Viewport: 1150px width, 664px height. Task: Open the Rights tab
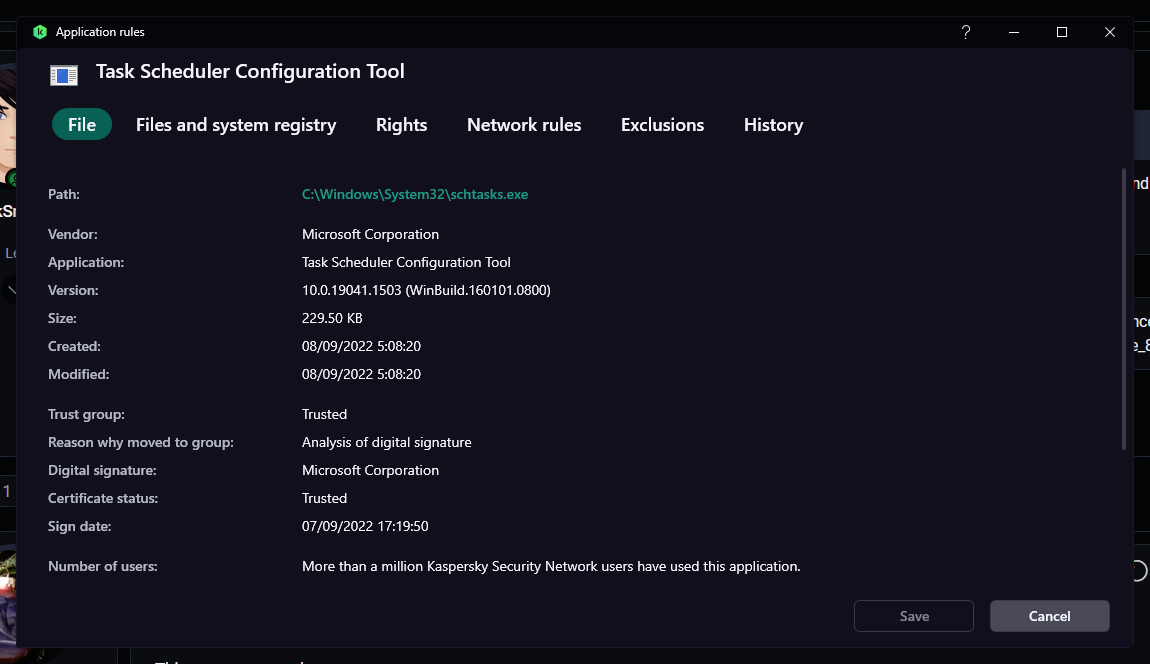pos(401,125)
